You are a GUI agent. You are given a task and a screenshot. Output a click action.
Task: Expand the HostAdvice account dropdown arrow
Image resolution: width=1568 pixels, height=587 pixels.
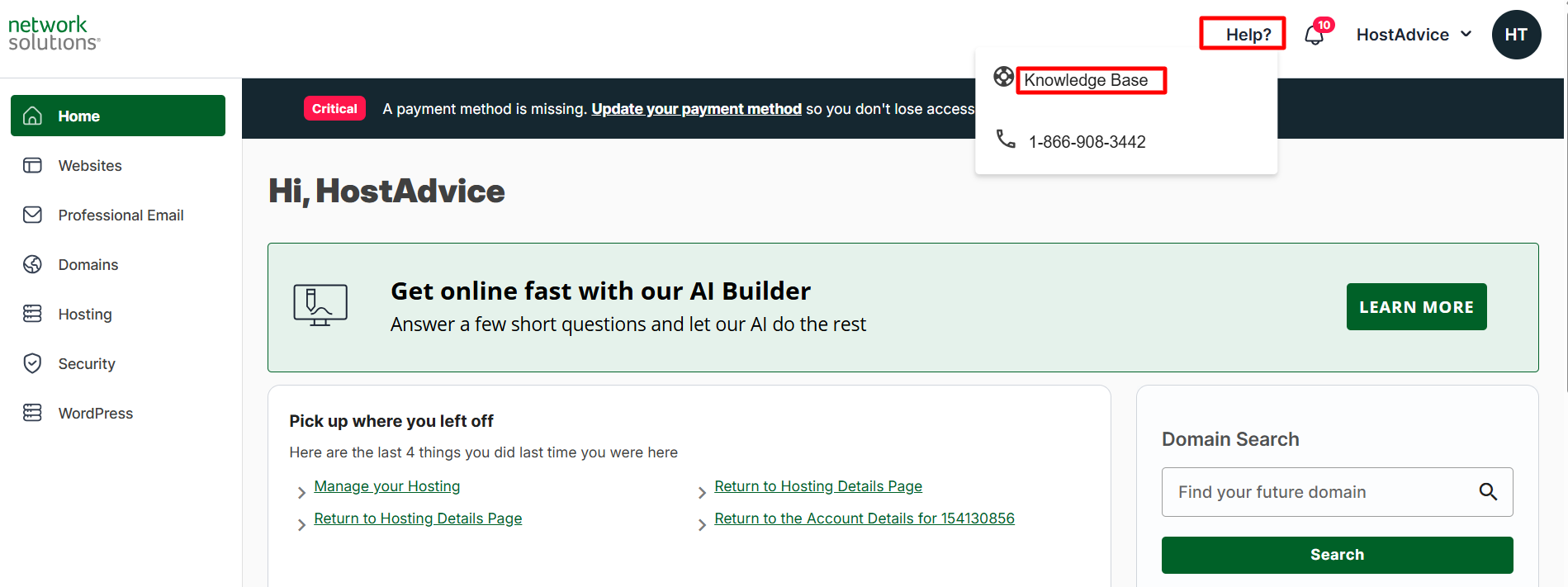click(x=1466, y=34)
